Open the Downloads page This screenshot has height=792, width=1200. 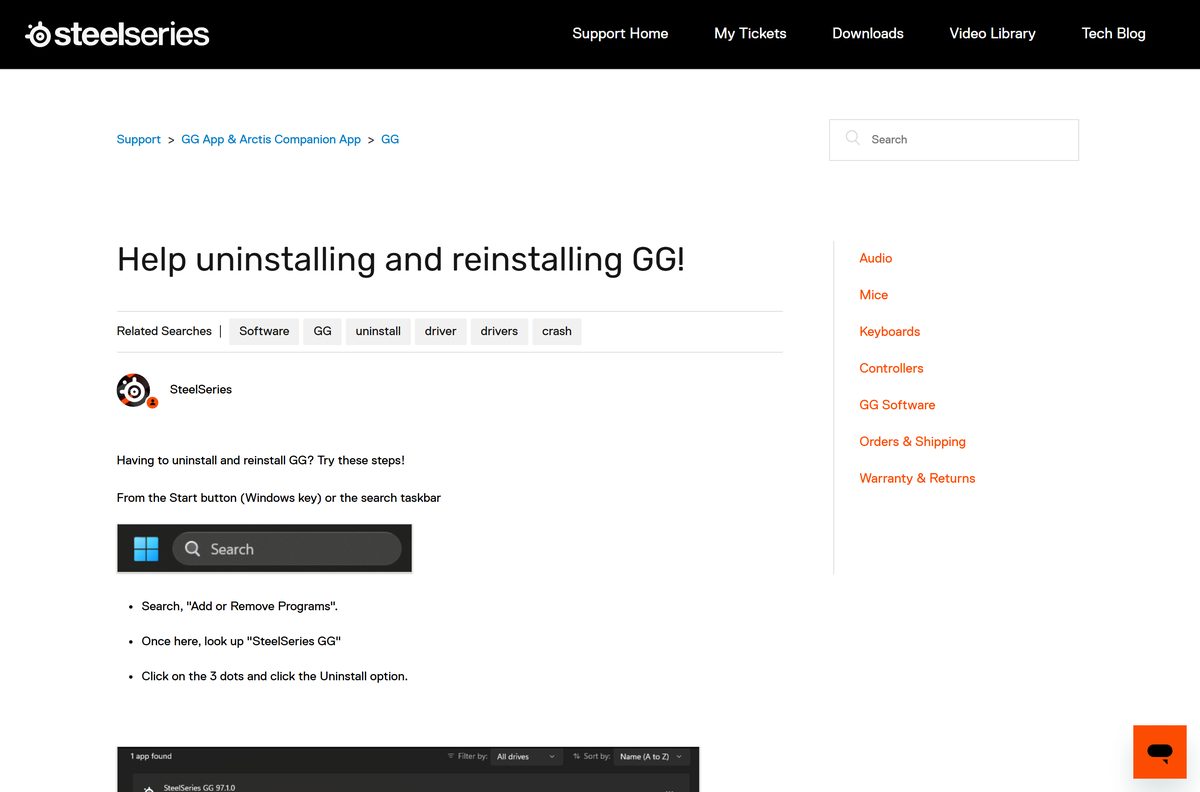pos(868,33)
